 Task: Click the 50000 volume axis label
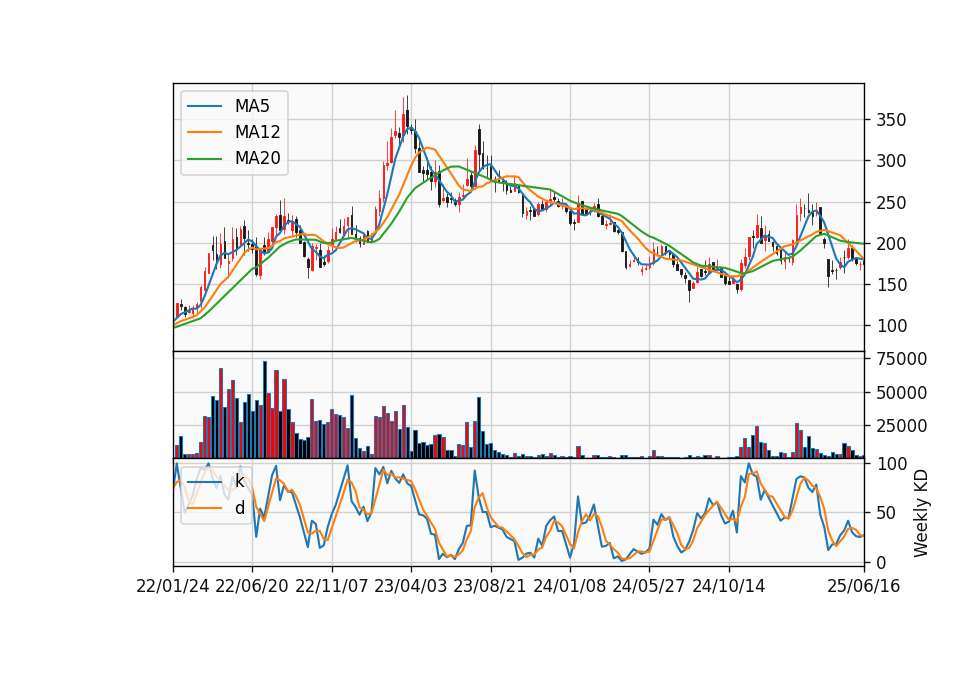[x=902, y=392]
